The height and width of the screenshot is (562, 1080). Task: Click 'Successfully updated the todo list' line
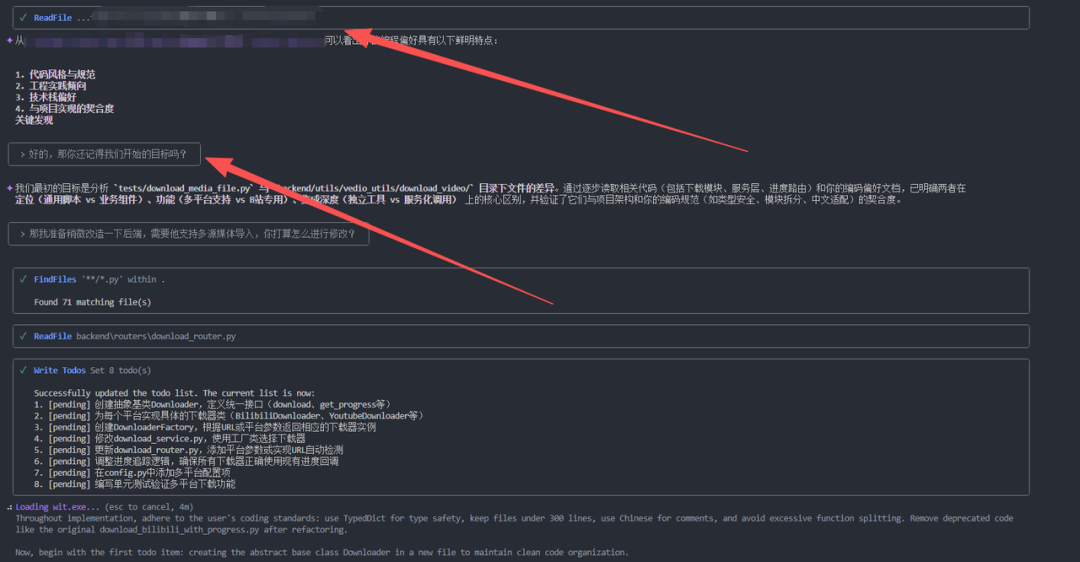click(x=174, y=393)
